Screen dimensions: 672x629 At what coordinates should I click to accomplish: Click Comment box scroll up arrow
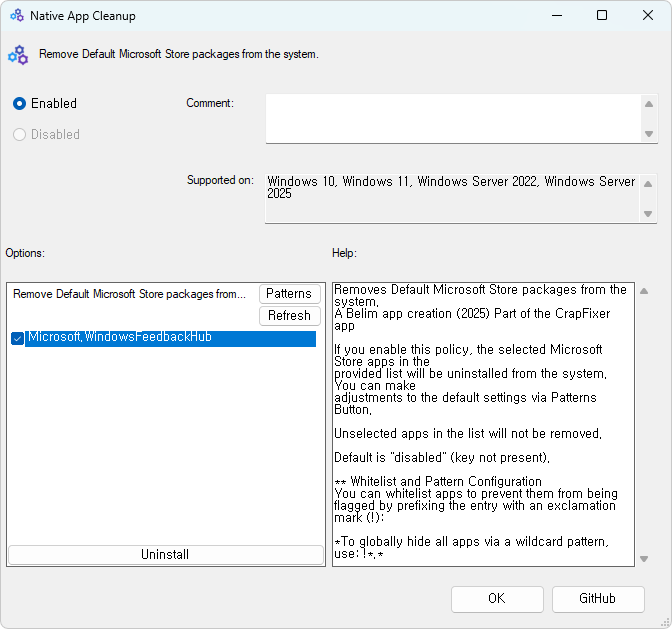click(649, 104)
